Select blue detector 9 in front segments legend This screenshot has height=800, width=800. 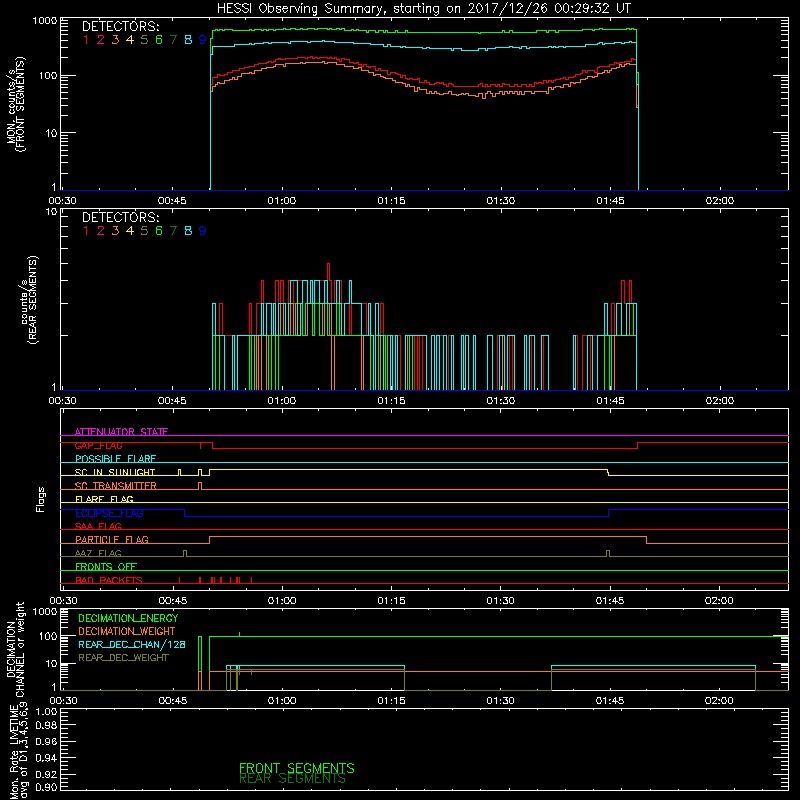coord(203,39)
